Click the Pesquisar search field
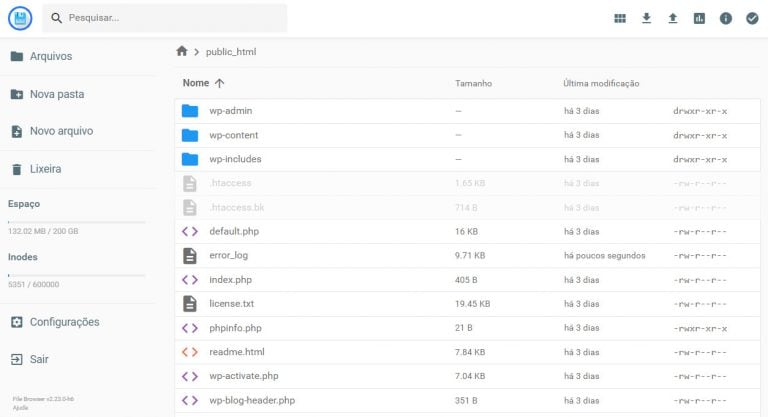 170,18
